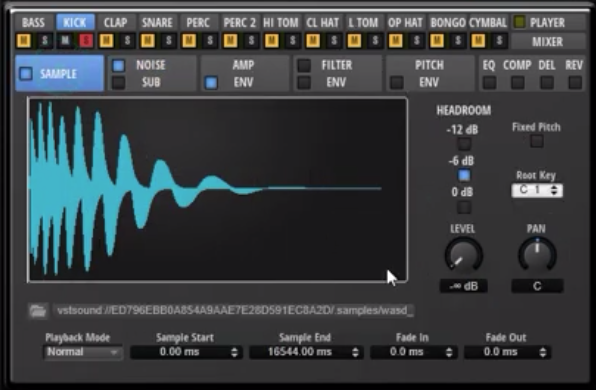Adjust the Sample End stepper arrows
This screenshot has height=390, width=596.
click(x=355, y=352)
